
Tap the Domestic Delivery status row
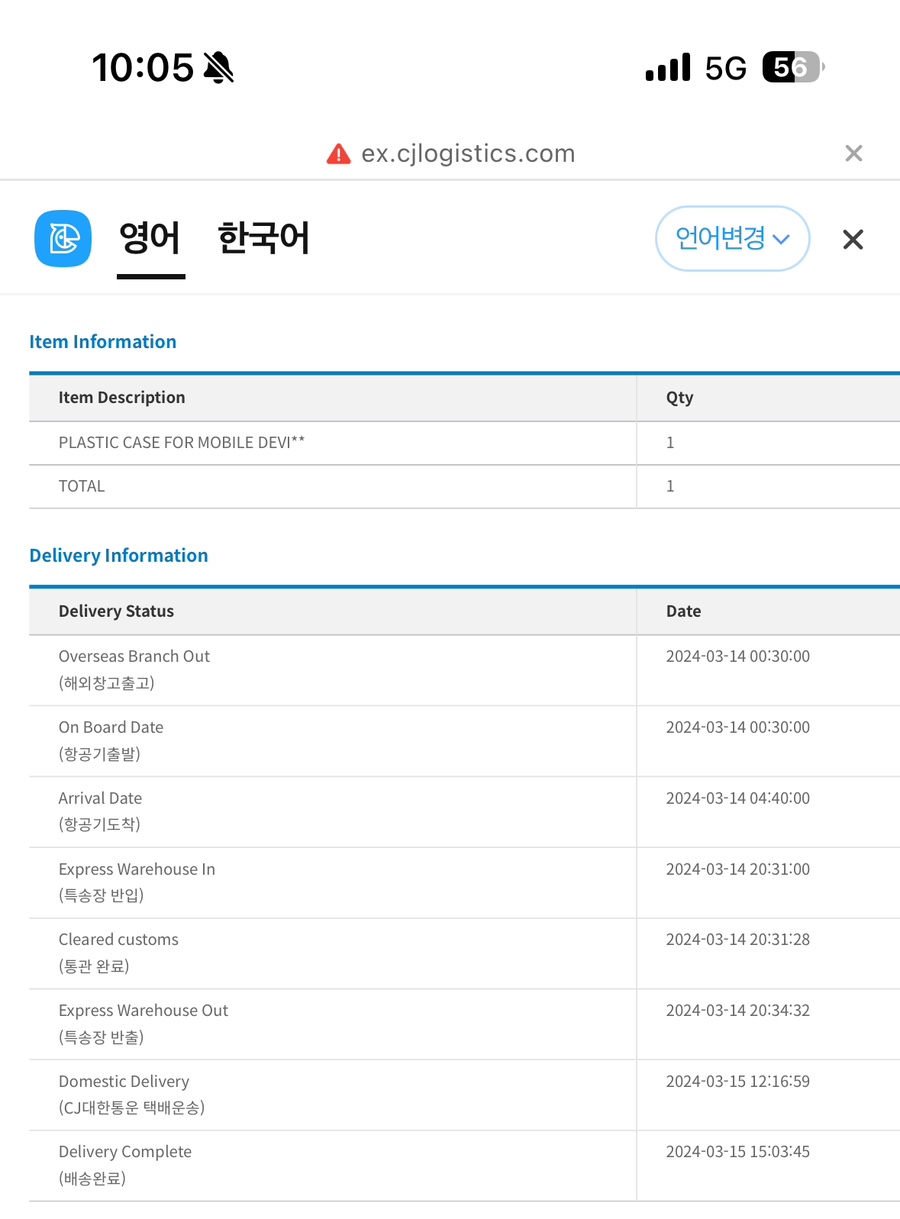pos(464,1095)
